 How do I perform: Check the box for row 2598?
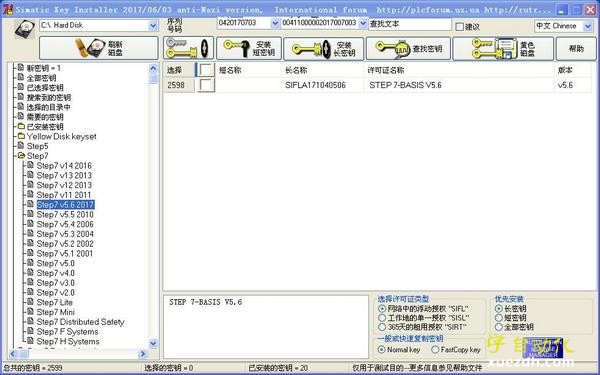(x=205, y=85)
